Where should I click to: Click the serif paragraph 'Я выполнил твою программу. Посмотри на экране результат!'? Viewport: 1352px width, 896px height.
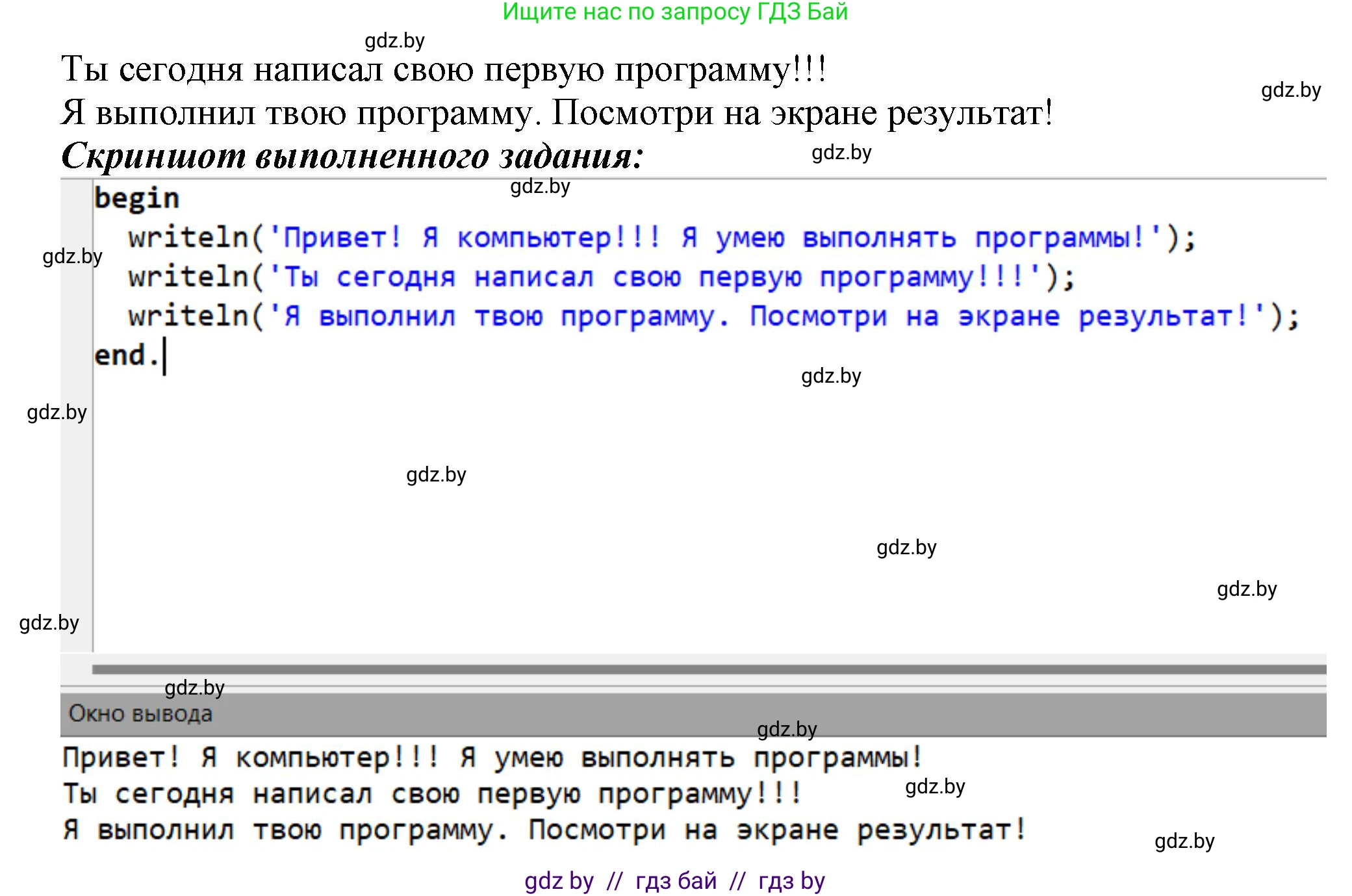click(x=556, y=112)
